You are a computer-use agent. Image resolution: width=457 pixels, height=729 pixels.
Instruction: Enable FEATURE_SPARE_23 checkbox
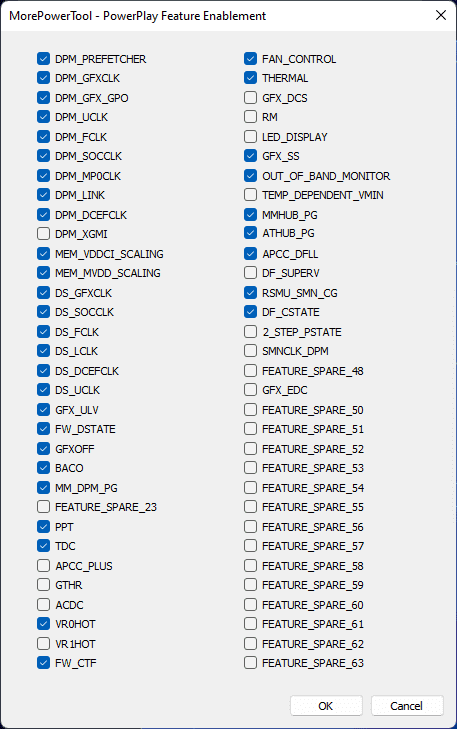pos(43,506)
